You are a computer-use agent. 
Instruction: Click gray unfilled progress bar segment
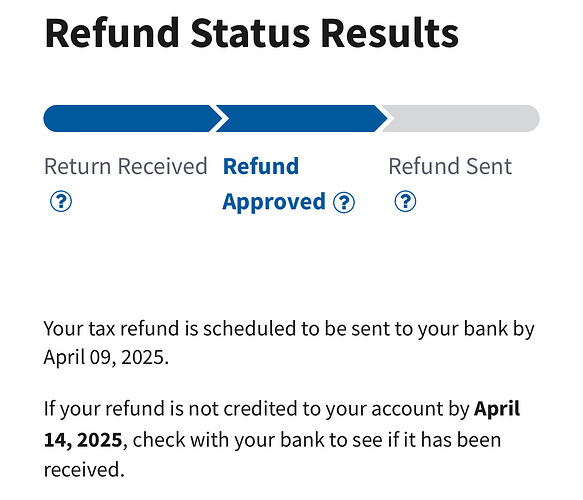click(460, 119)
